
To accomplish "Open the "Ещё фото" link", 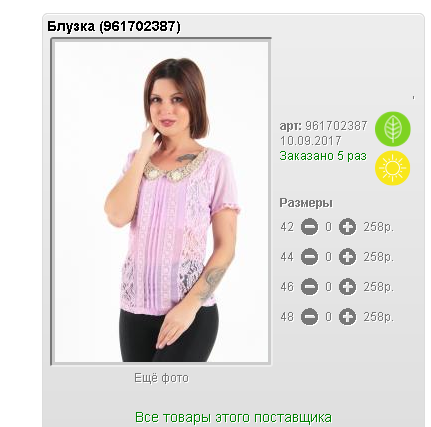I will (161, 378).
